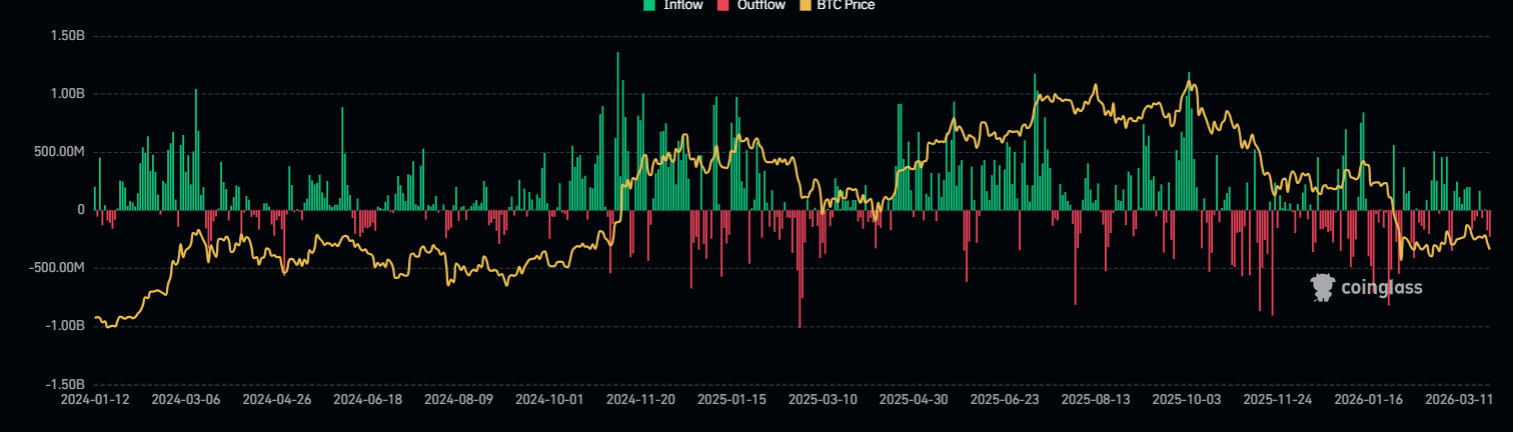Click the green Inflow legend swatch
Screen dimensions: 1513x432
[649, 5]
